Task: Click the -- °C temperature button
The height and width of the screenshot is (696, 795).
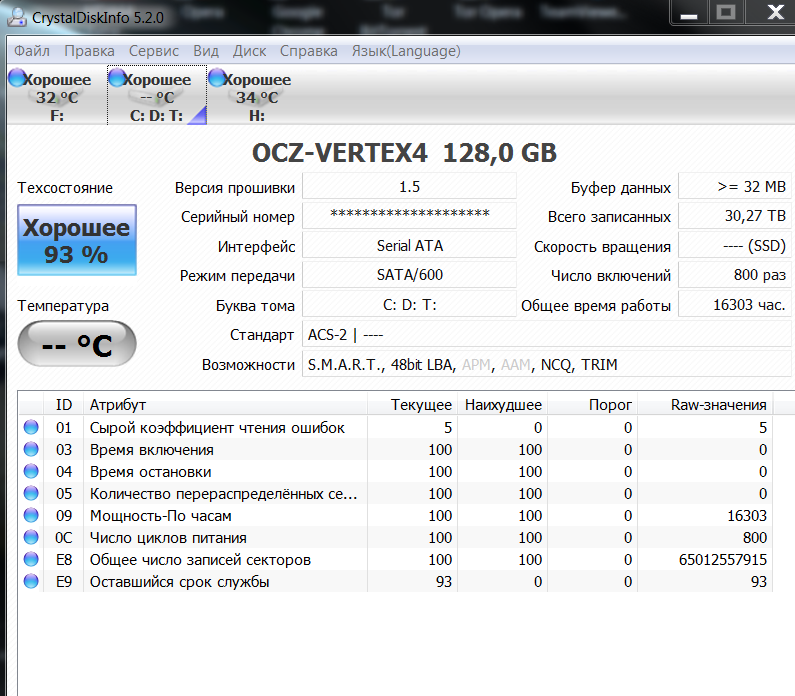Action: (x=77, y=344)
